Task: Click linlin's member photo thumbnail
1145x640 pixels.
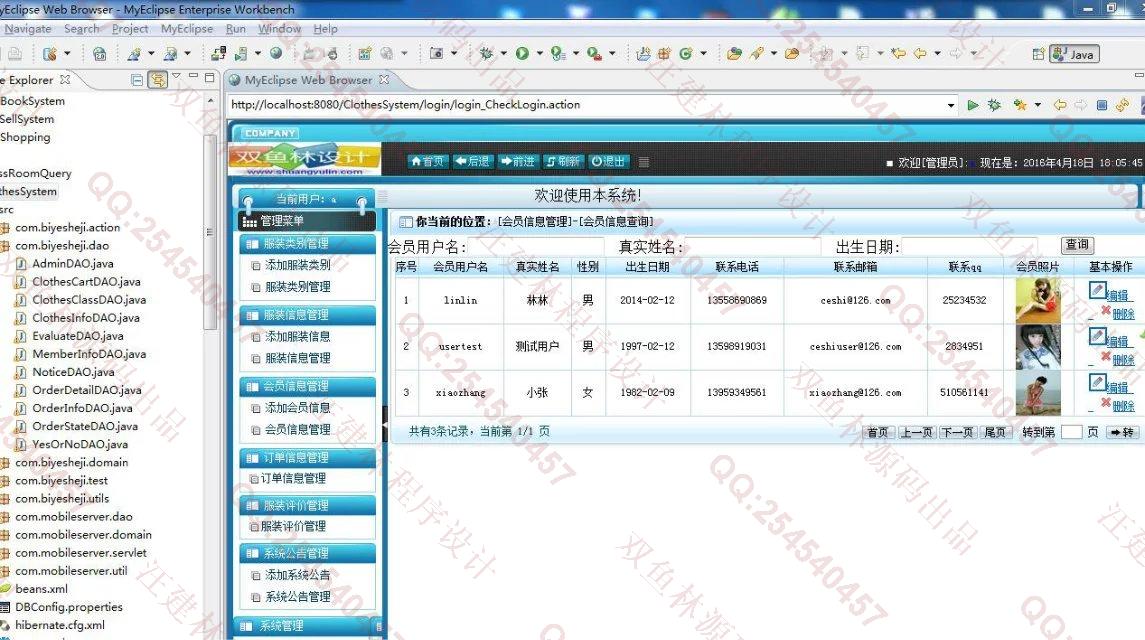Action: [1038, 300]
